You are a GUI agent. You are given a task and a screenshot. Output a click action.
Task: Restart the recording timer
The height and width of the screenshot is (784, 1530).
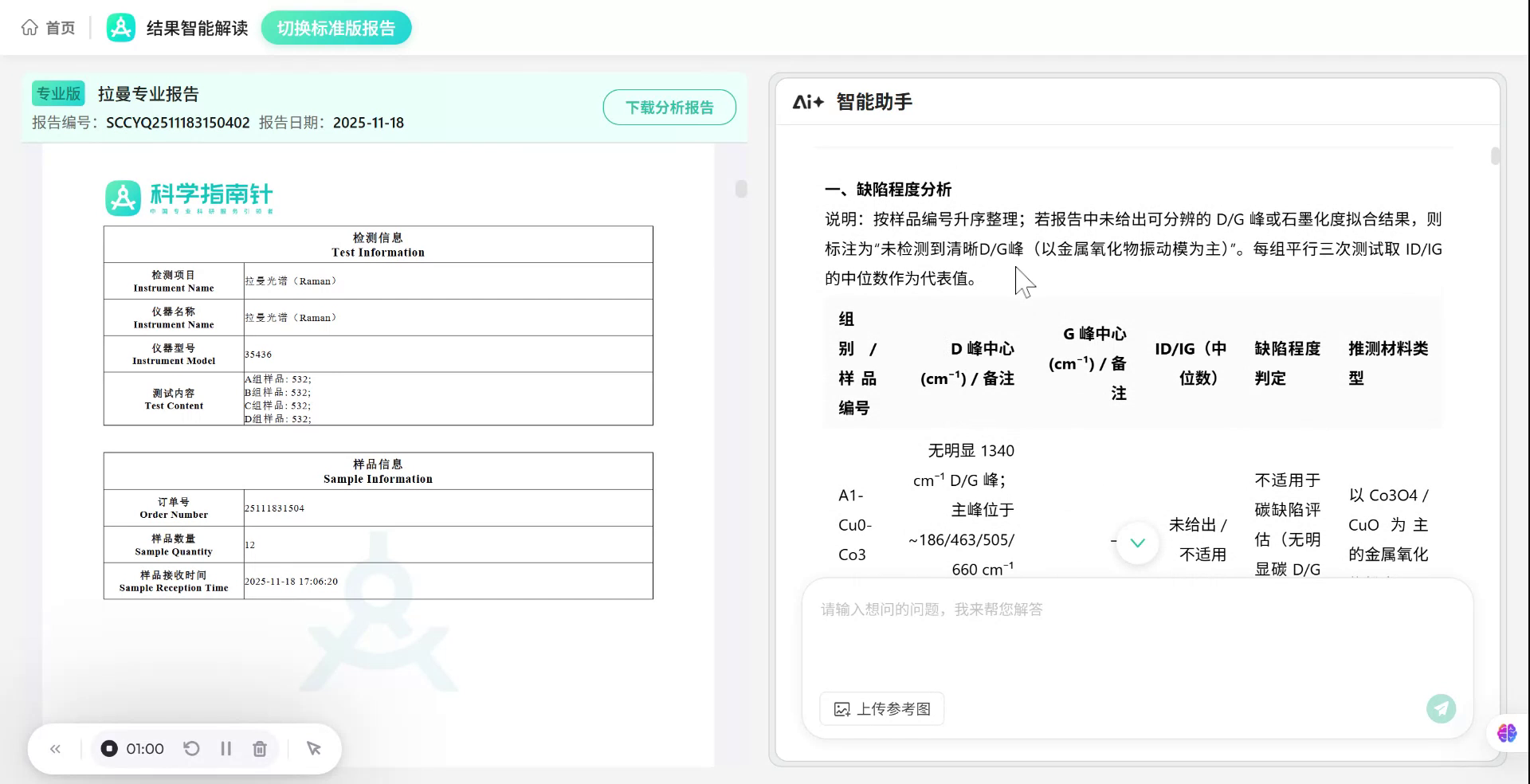[191, 748]
